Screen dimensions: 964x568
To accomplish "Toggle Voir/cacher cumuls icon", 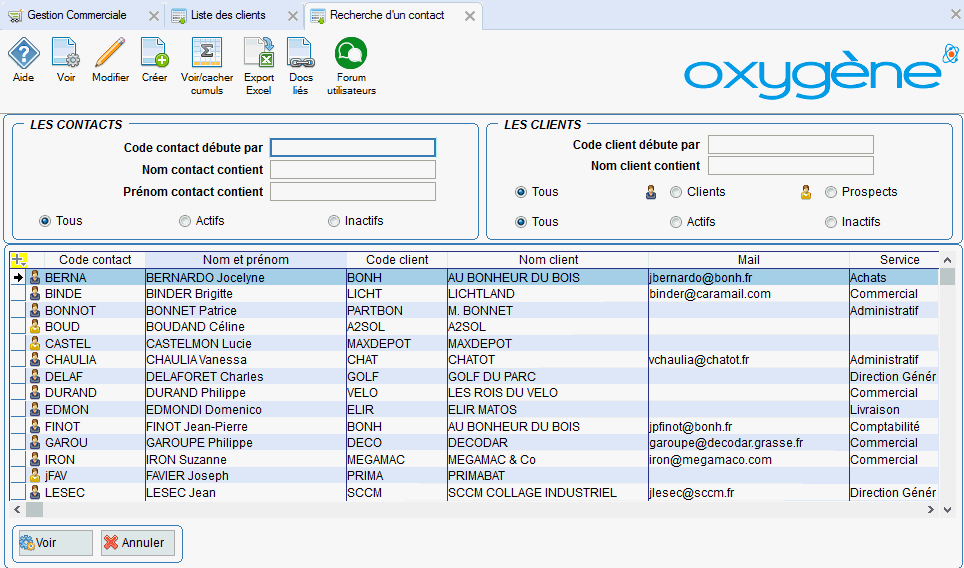I will pos(207,53).
